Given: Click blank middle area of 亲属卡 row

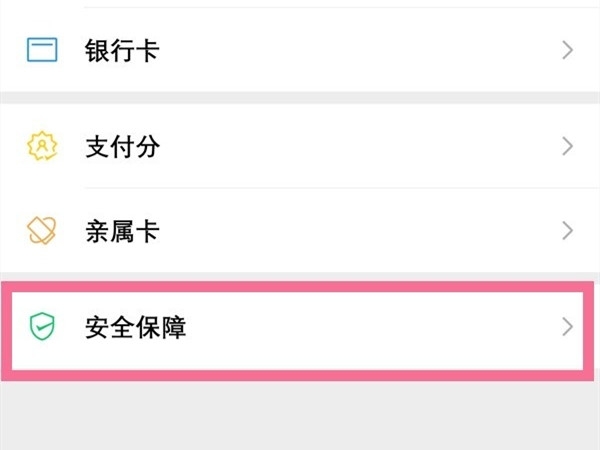Looking at the screenshot, I should pos(350,231).
